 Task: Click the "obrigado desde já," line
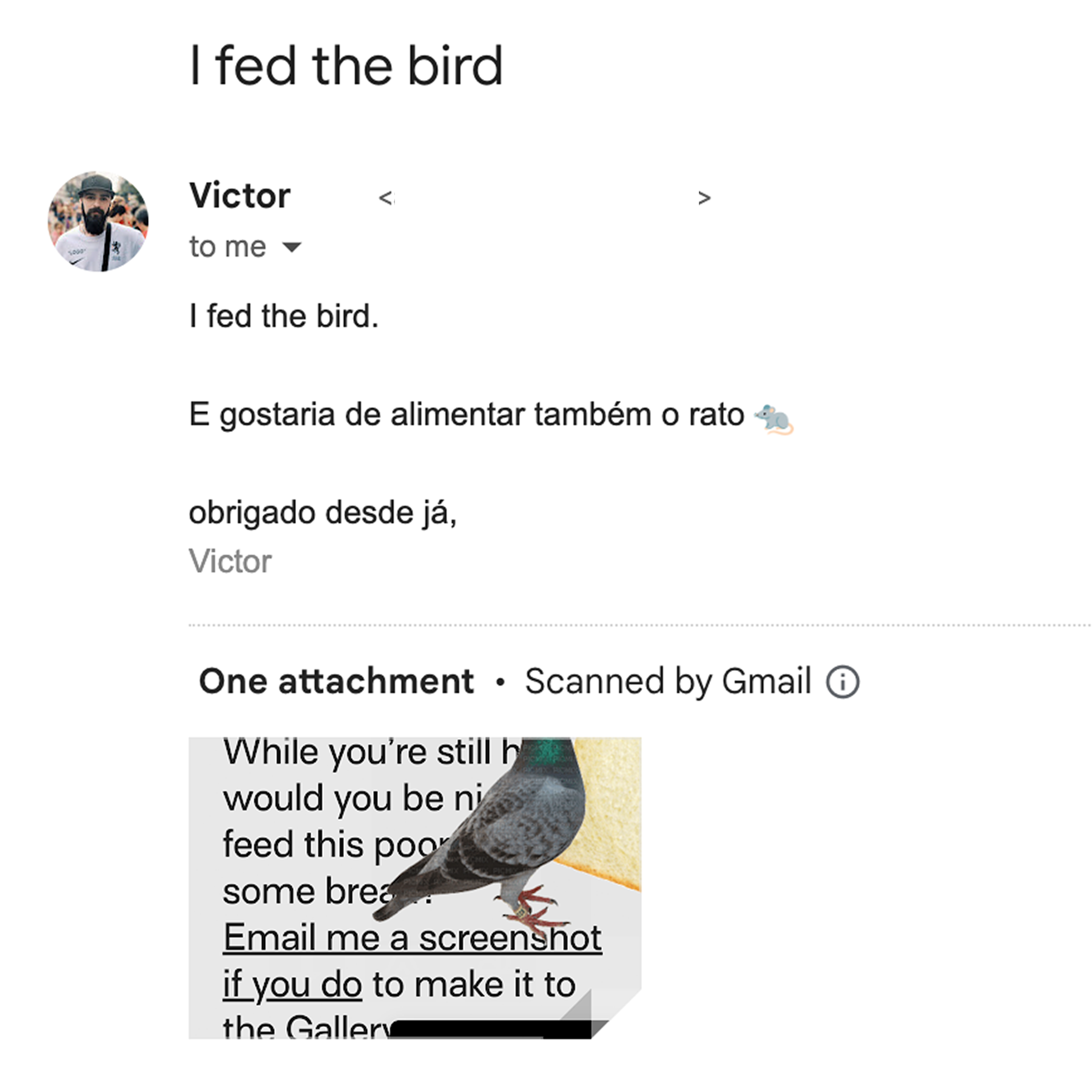tap(322, 513)
